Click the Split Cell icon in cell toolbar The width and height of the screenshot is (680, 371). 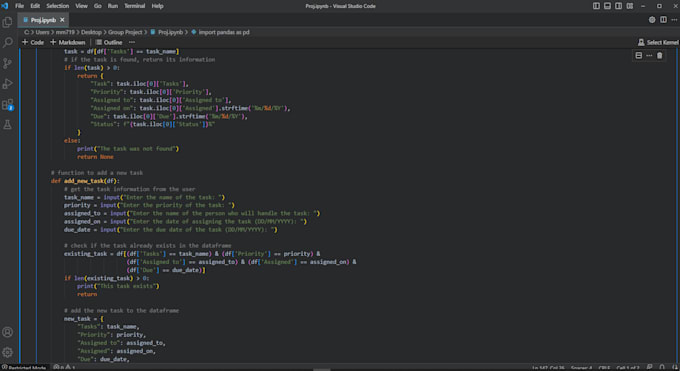pyautogui.click(x=638, y=56)
